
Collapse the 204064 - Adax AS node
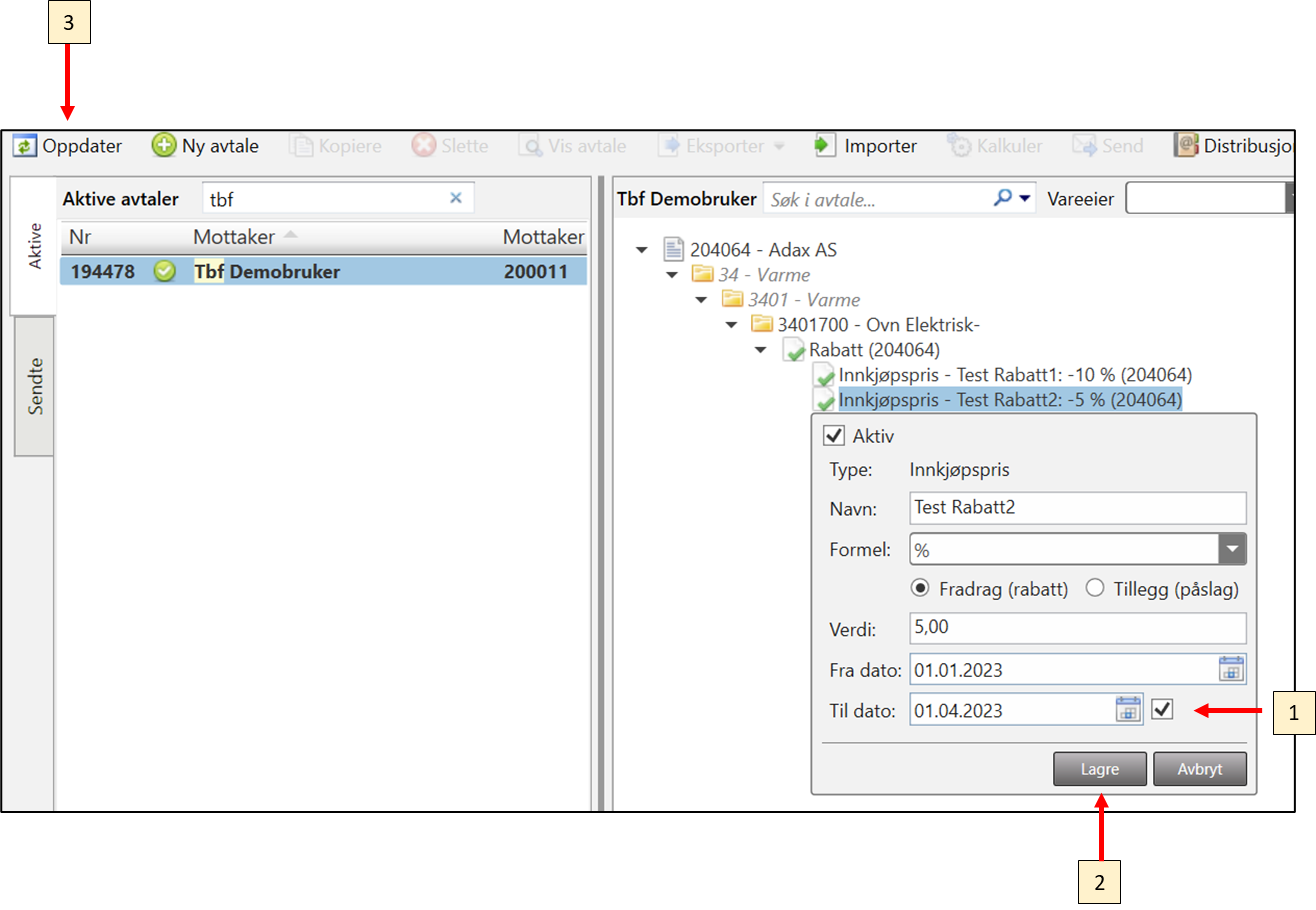[x=641, y=249]
